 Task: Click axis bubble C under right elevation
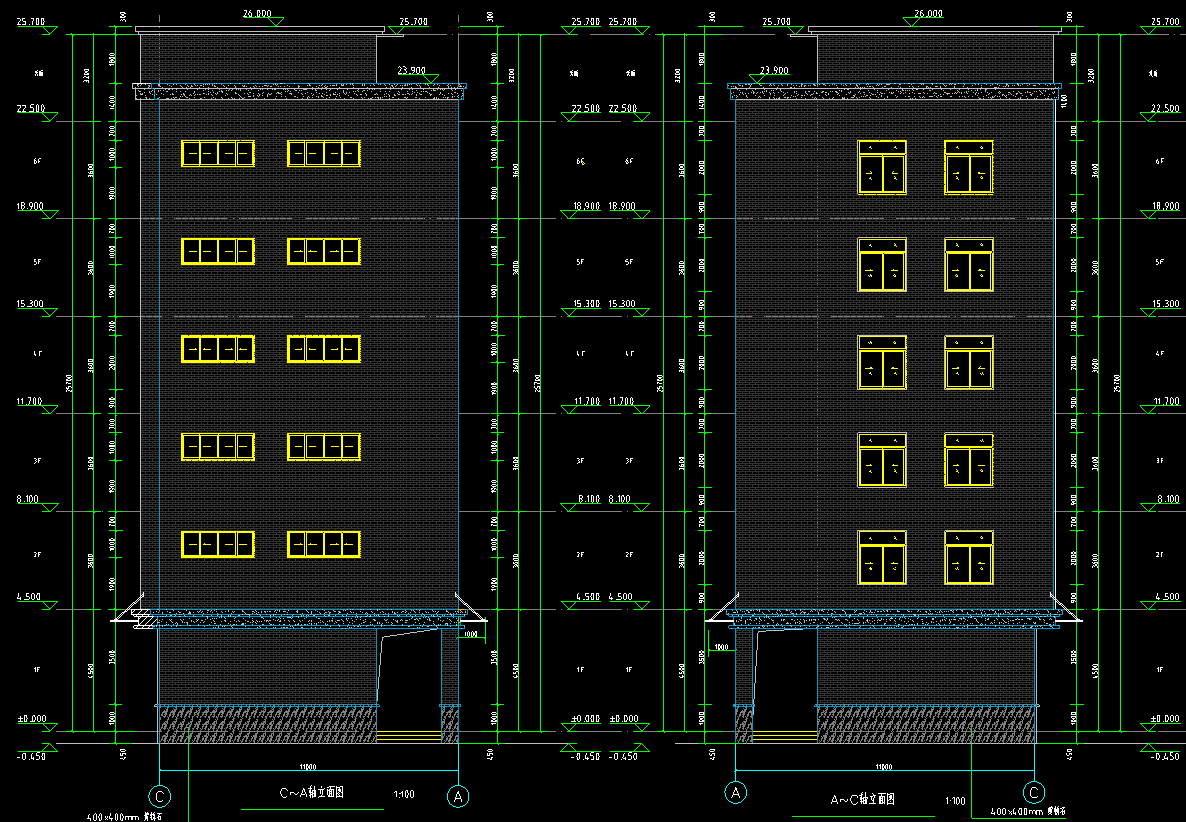(x=1035, y=792)
